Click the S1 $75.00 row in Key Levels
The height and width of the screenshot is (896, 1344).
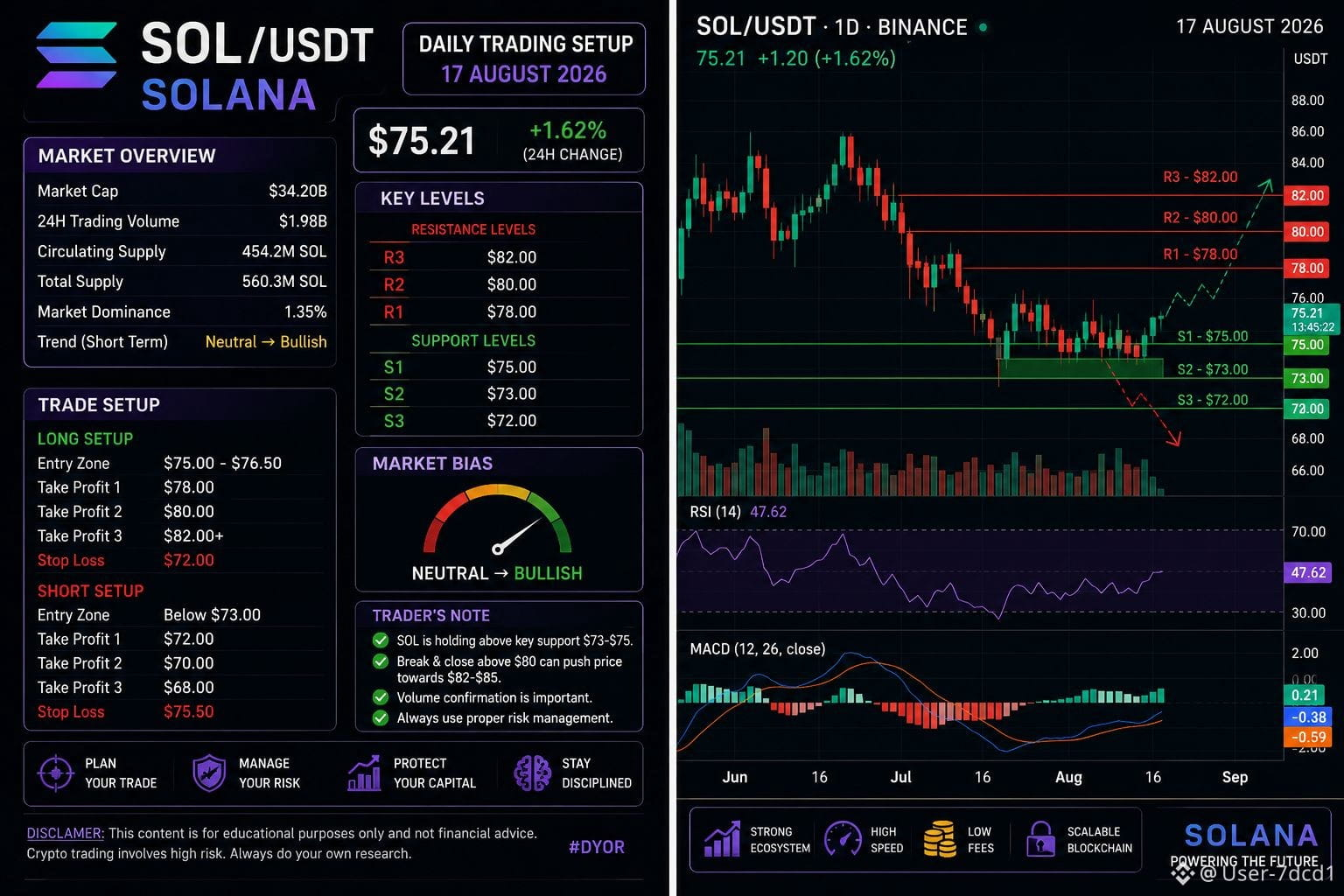click(499, 367)
